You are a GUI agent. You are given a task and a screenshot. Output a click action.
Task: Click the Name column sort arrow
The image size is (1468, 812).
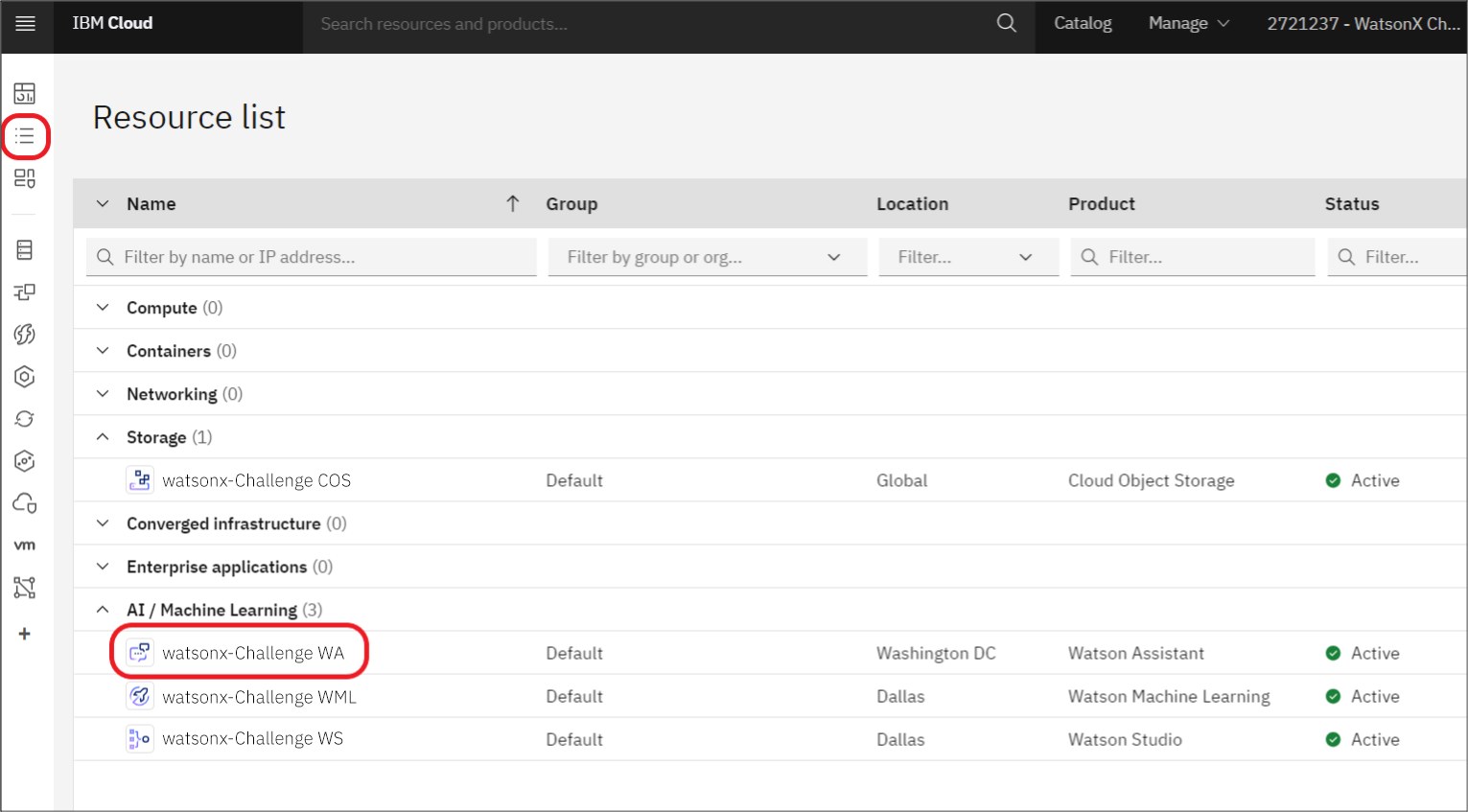pos(513,203)
